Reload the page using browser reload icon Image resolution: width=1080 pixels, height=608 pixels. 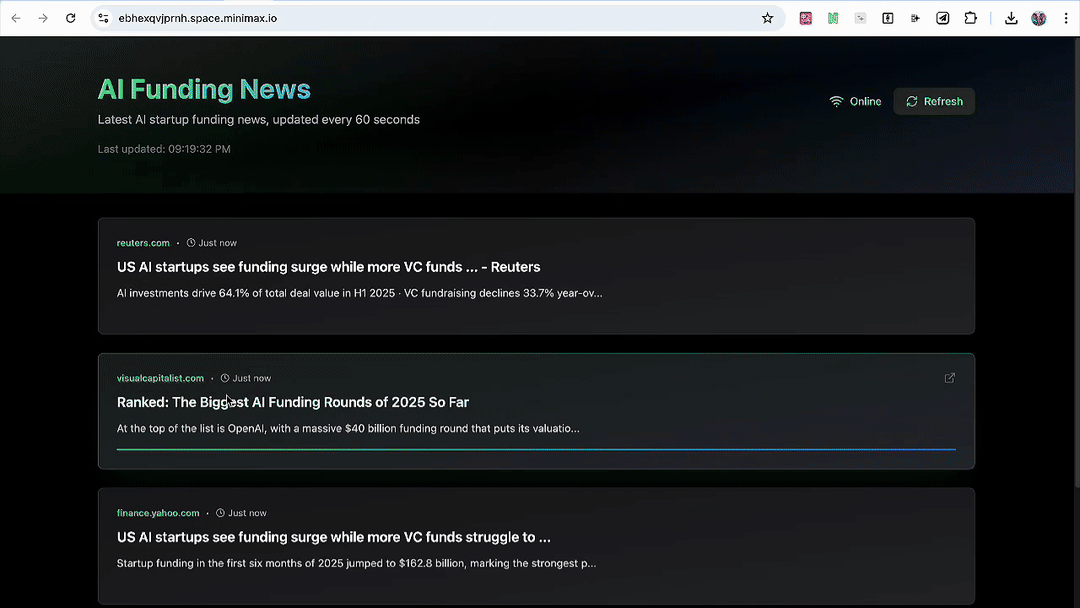[70, 18]
